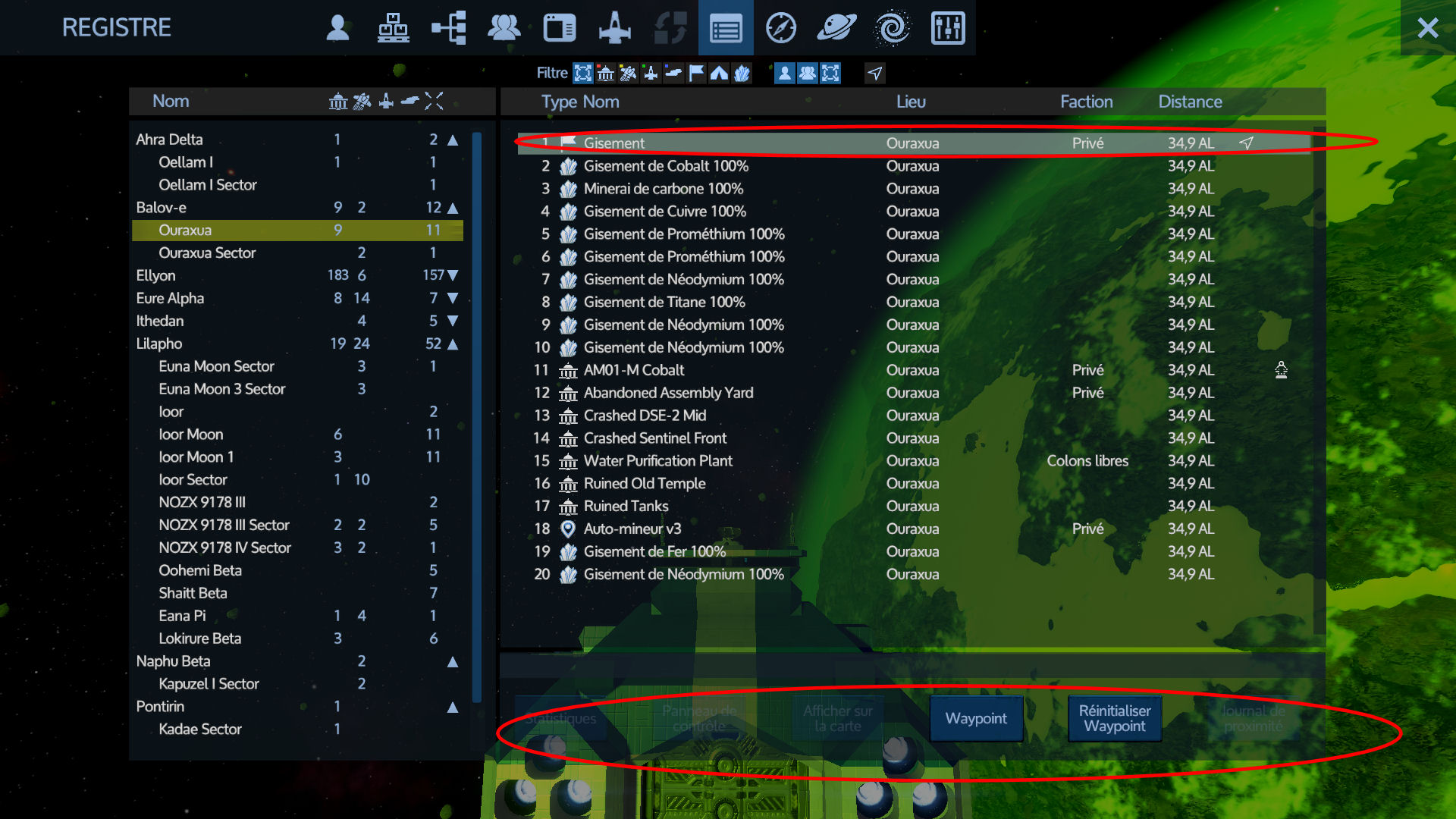Click building icon of Abandoned Assembly Yard

pos(568,394)
